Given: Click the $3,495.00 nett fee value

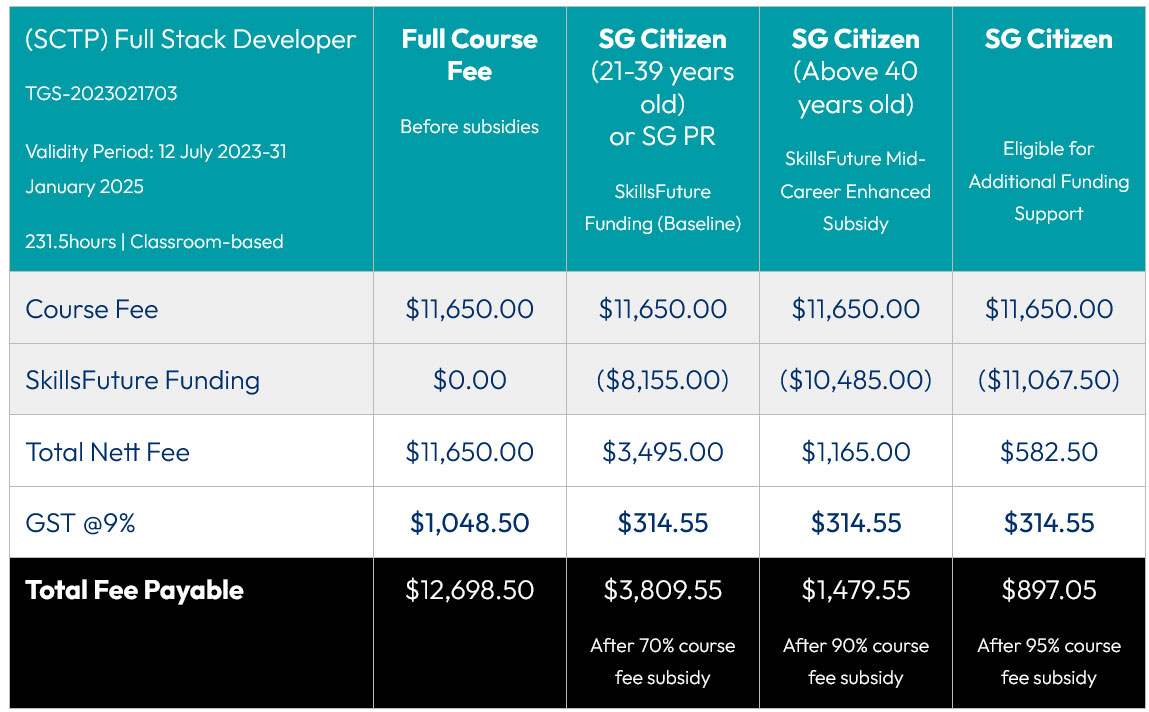Looking at the screenshot, I should coord(662,452).
